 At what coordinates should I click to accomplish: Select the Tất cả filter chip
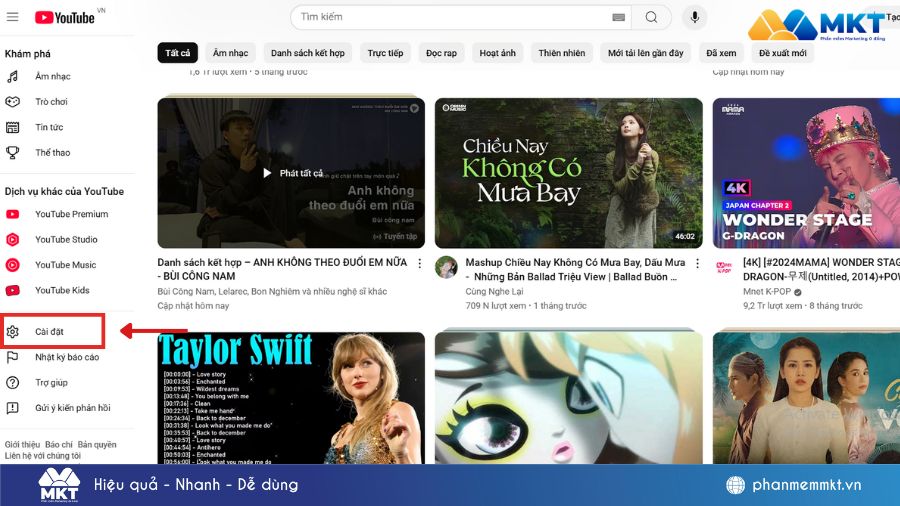177,53
